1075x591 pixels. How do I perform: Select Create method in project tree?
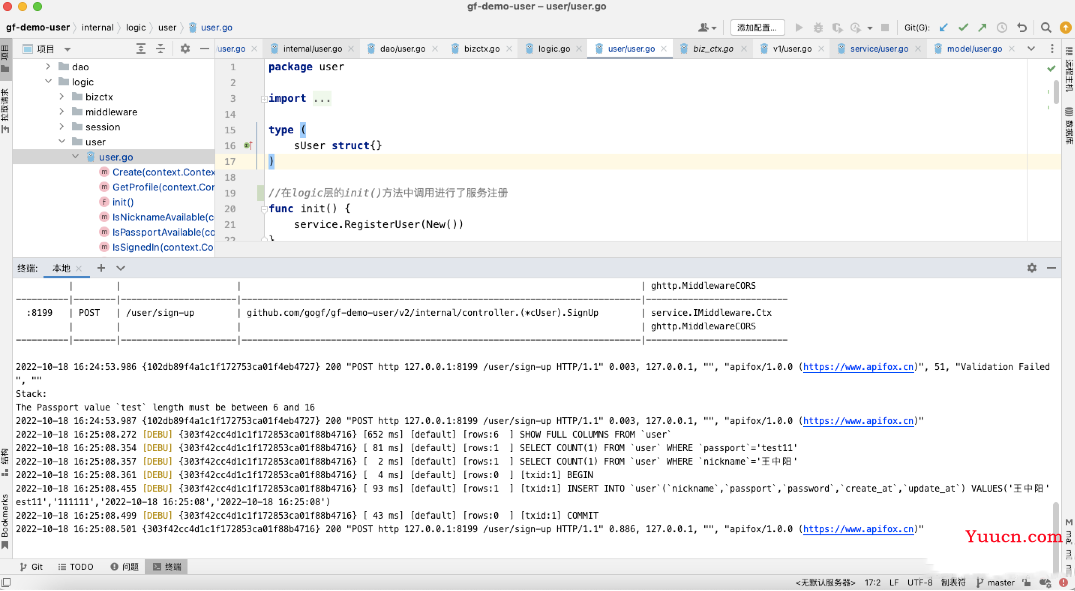click(158, 172)
